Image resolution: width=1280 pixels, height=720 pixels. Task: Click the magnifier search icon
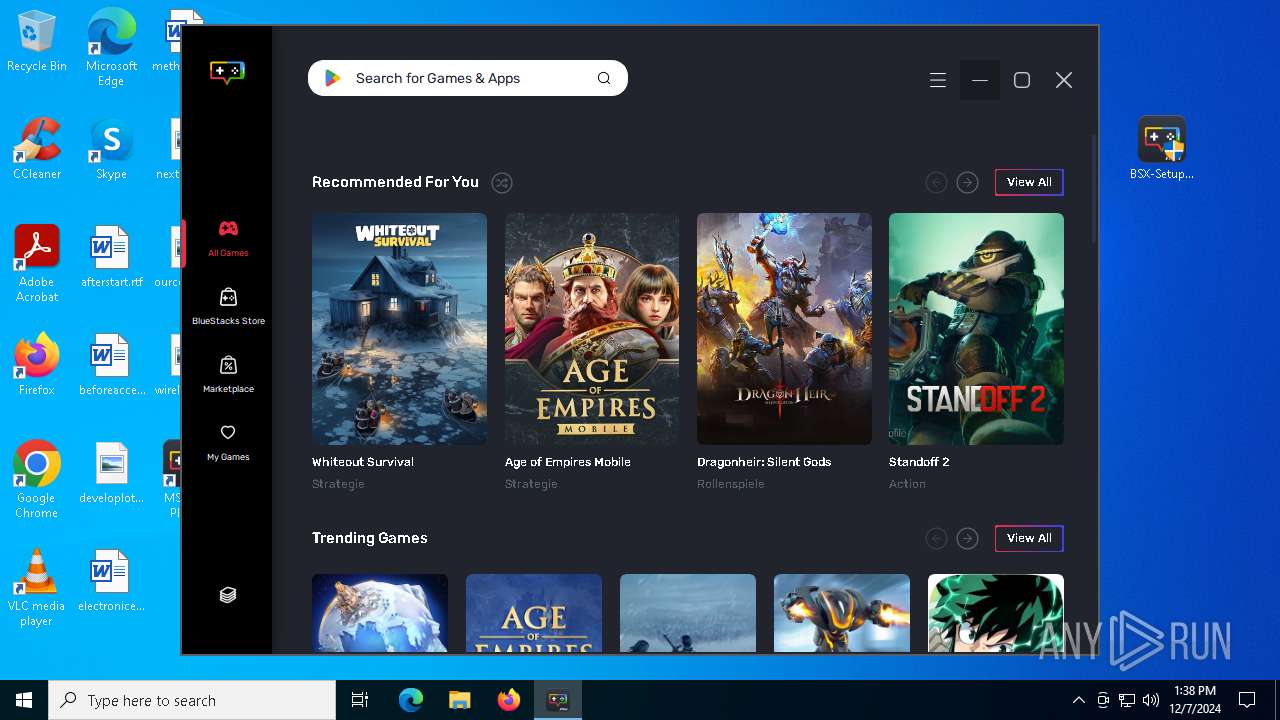tap(604, 78)
